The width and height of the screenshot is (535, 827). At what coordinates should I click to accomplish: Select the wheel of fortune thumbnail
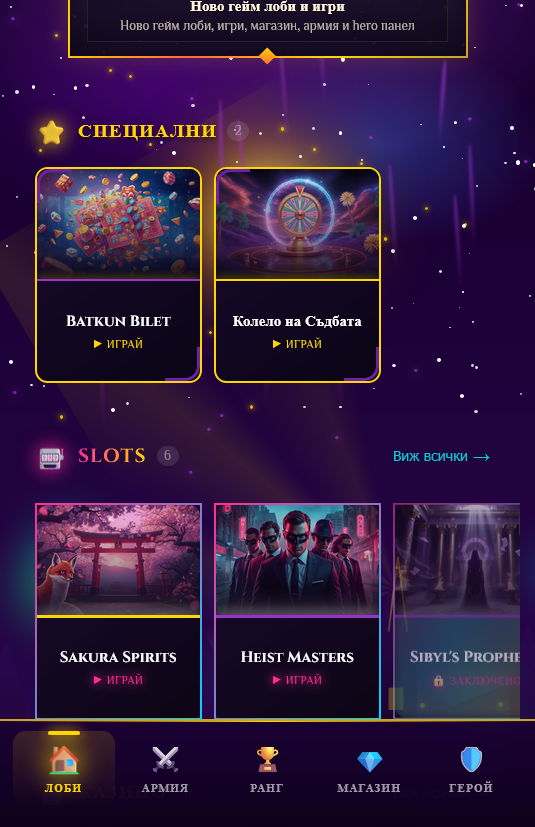(x=298, y=224)
